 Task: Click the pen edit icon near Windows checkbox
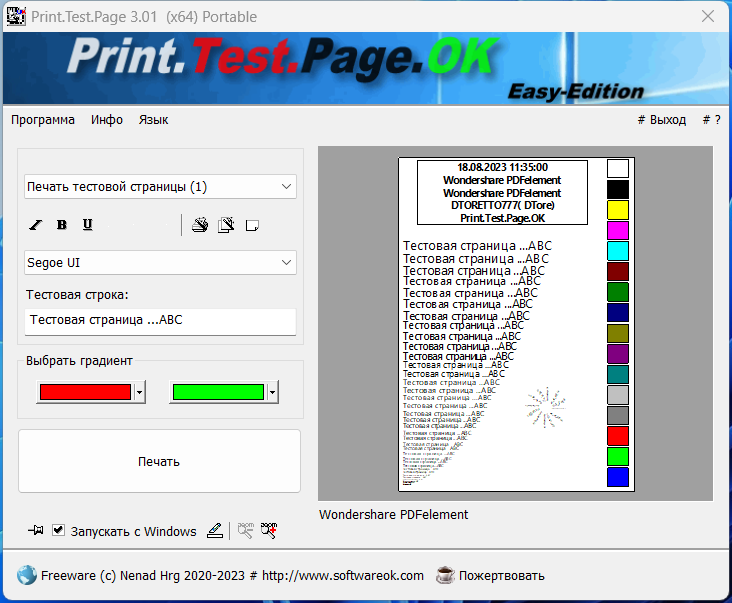coord(215,530)
